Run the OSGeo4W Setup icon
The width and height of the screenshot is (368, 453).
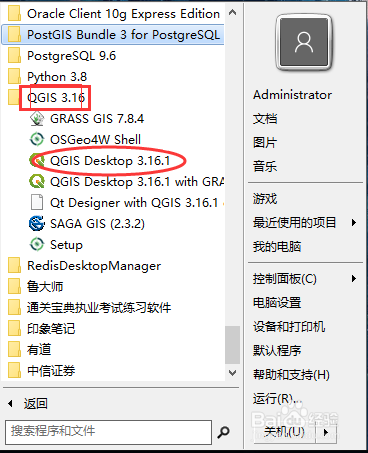37,244
